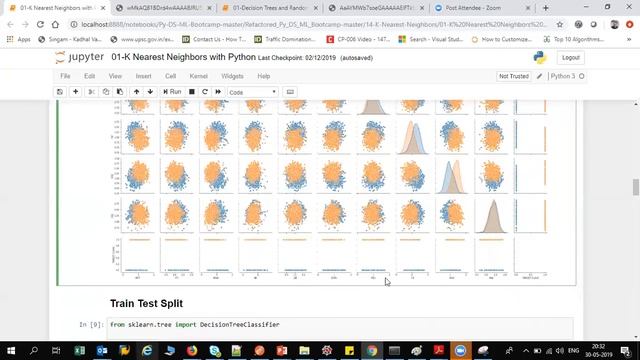640x360 pixels.
Task: Open the Insert menu in Jupyter
Action: point(143,76)
